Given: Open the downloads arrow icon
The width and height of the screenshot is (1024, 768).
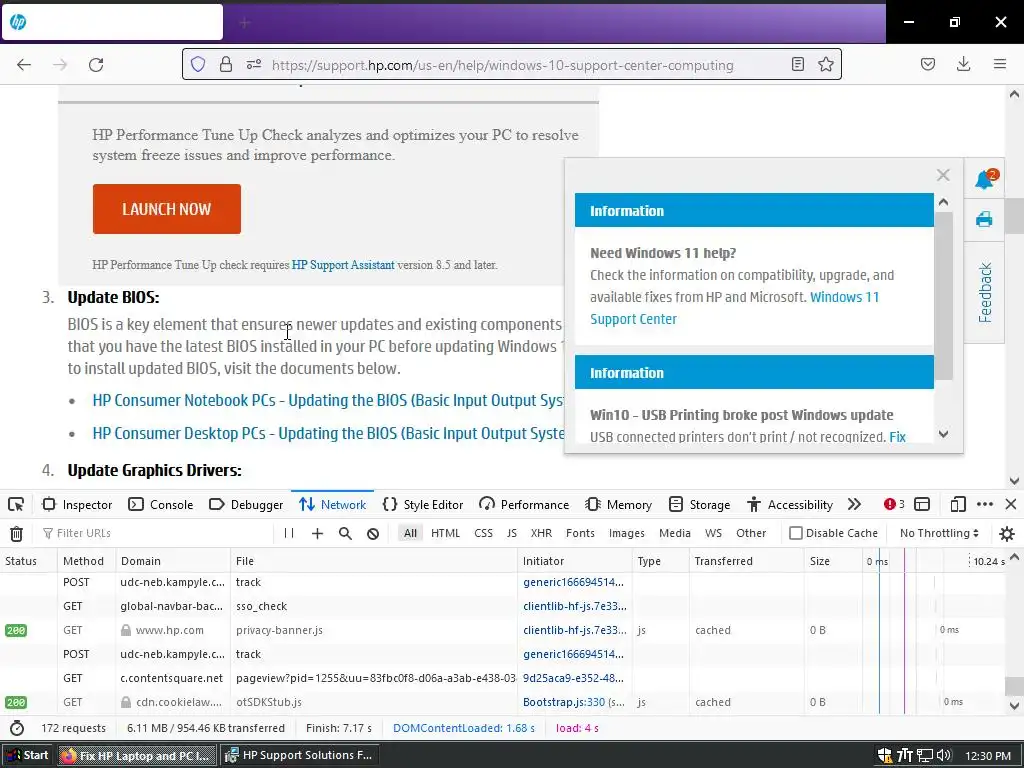Looking at the screenshot, I should pyautogui.click(x=963, y=64).
